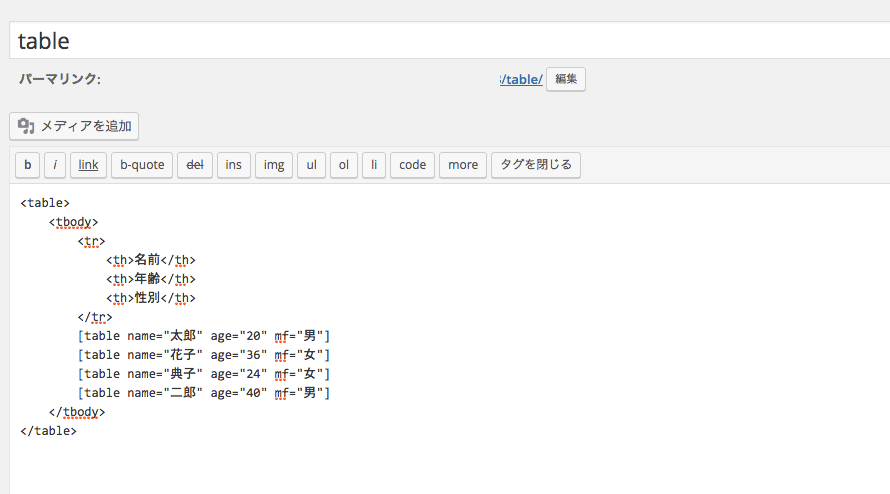Insert unordered list with ul button
This screenshot has height=494, width=890.
(x=312, y=165)
